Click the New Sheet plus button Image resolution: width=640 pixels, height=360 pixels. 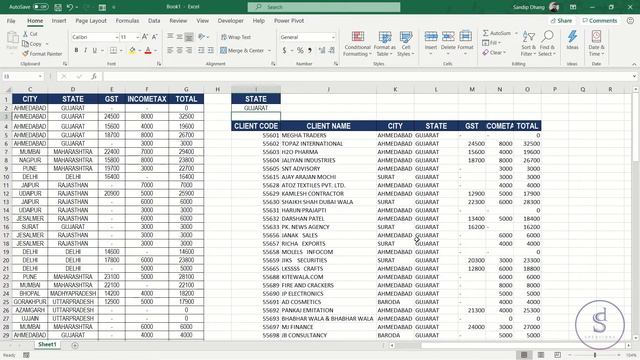pyautogui.click(x=75, y=345)
